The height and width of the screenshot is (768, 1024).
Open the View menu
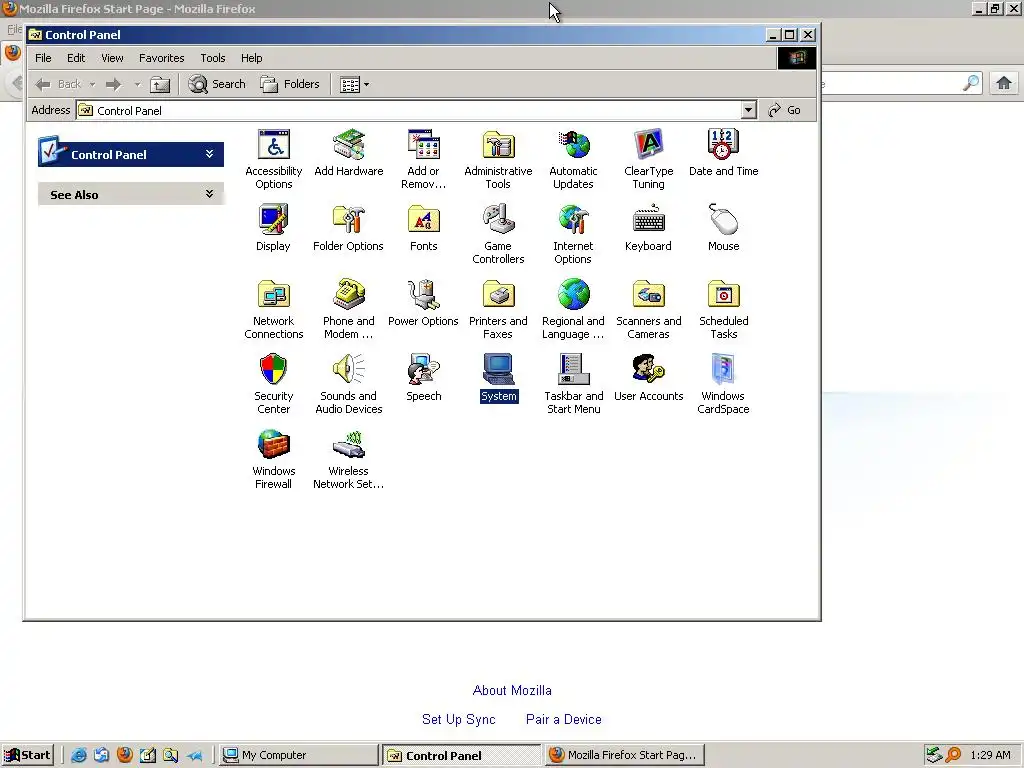point(112,58)
